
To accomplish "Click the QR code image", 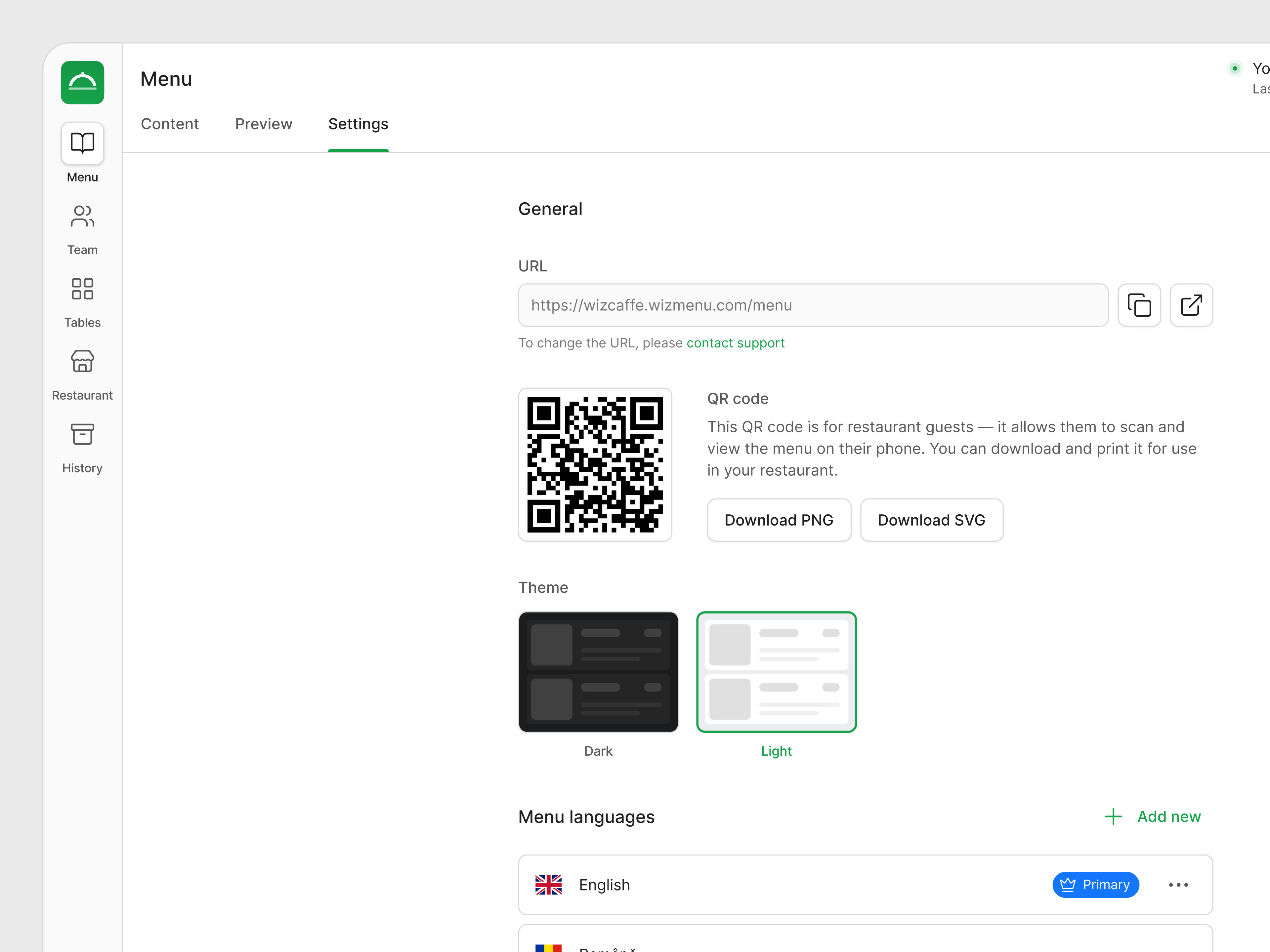I will (x=595, y=465).
